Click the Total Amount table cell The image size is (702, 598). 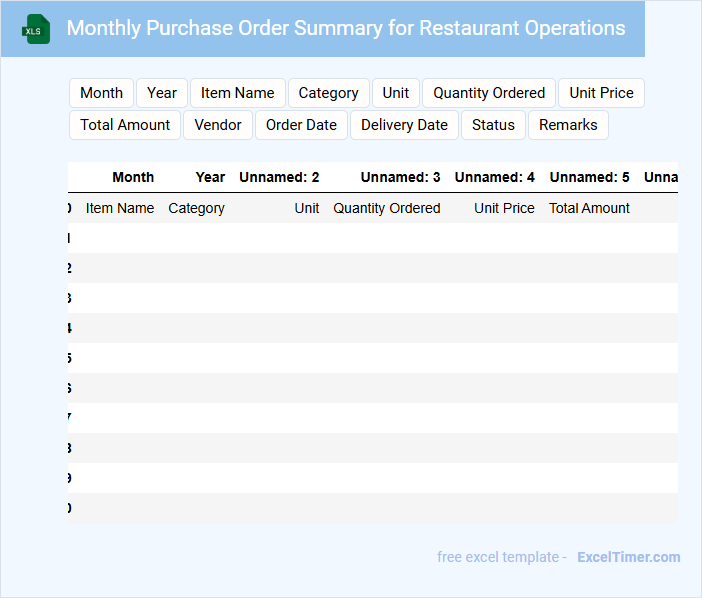[589, 208]
